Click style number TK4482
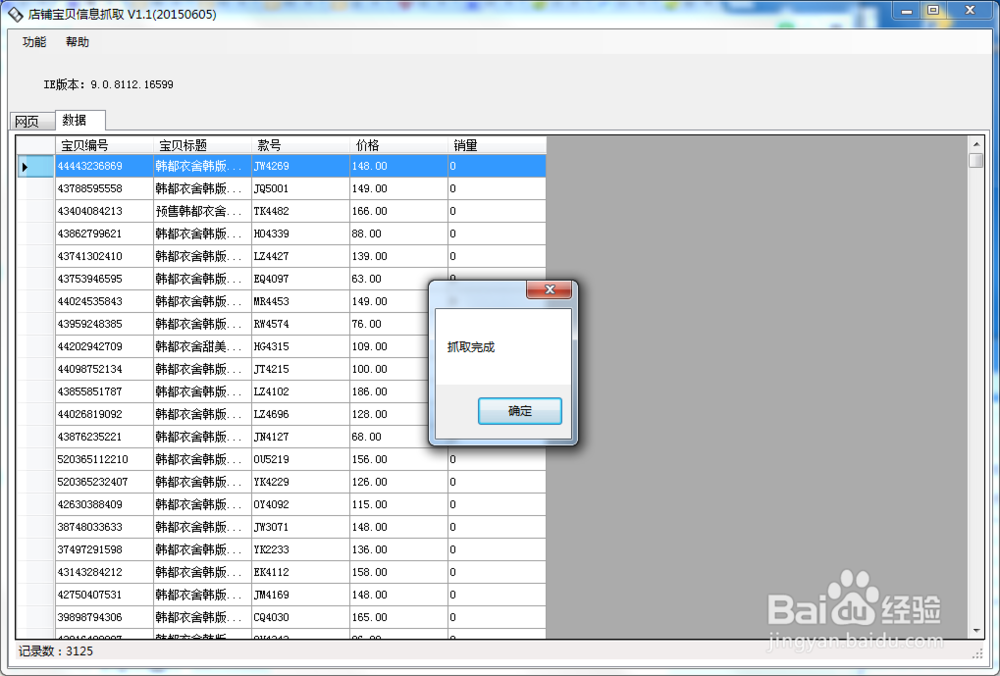 (x=300, y=211)
